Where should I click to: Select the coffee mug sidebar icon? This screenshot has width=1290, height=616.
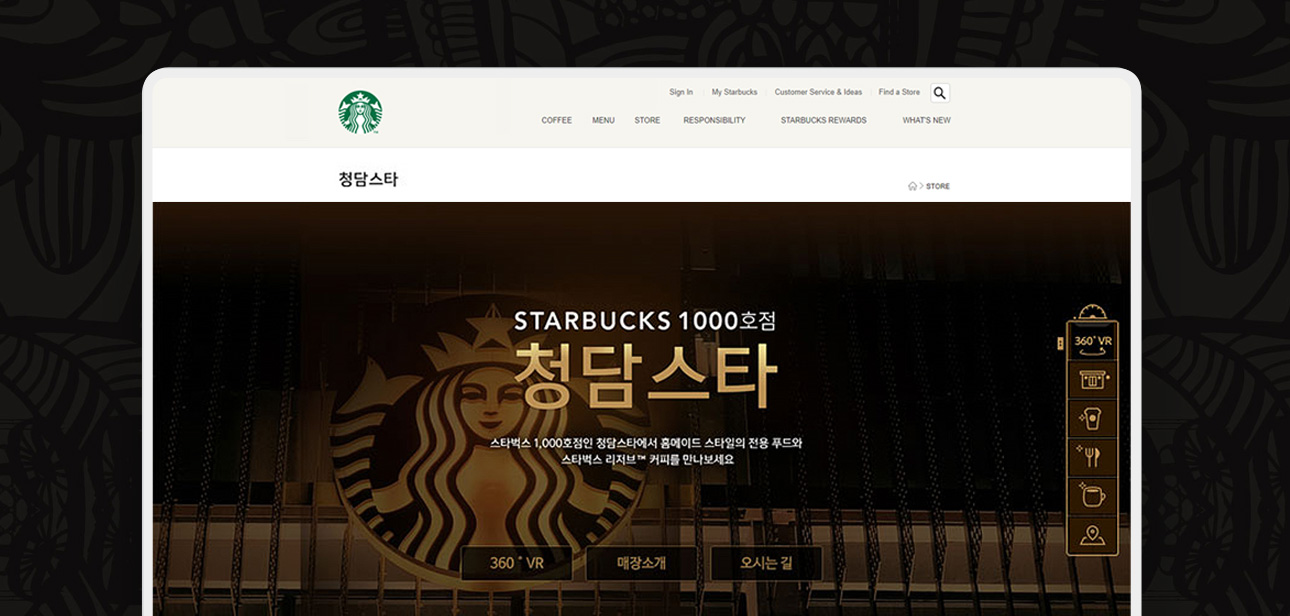click(x=1092, y=496)
